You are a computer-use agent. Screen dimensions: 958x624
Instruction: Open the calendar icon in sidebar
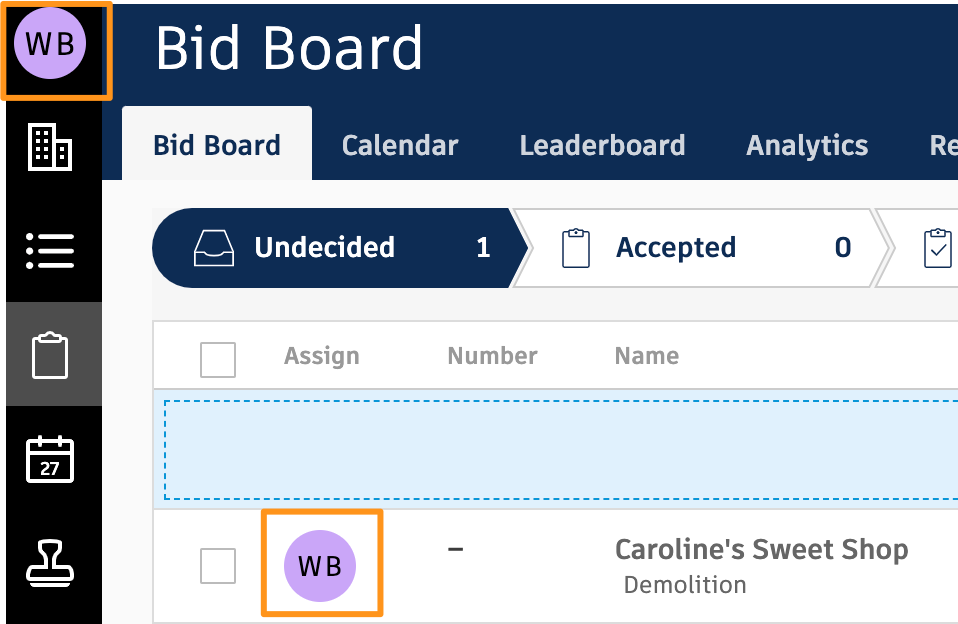pyautogui.click(x=50, y=459)
